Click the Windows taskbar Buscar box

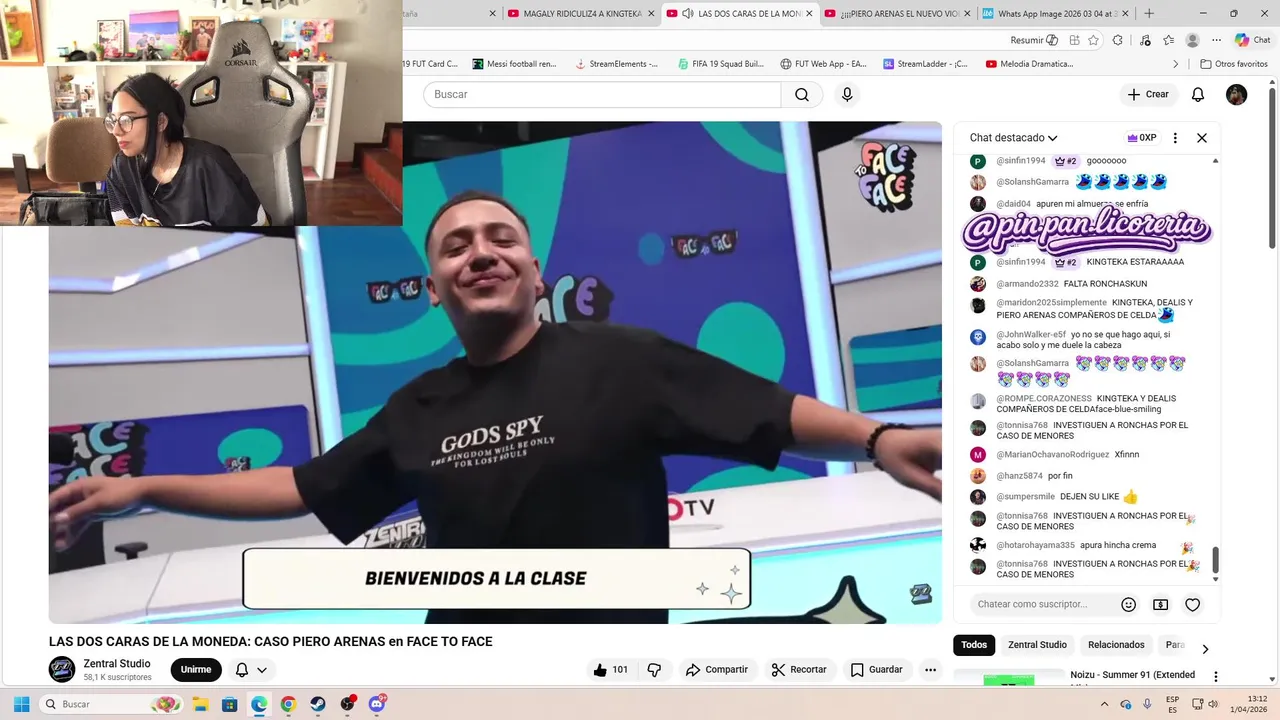coord(110,704)
